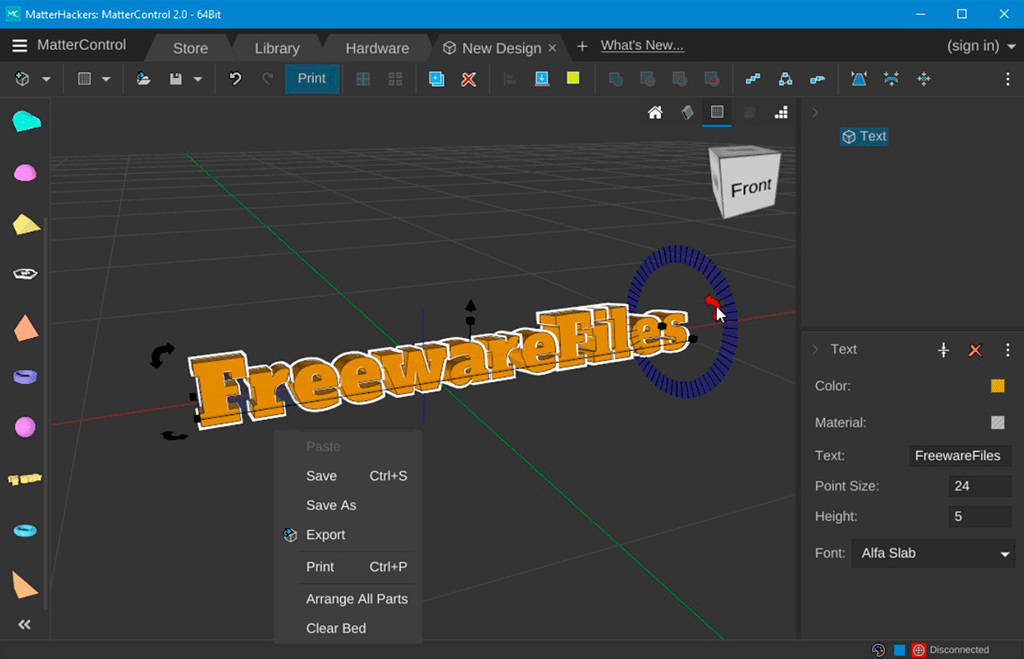Image resolution: width=1024 pixels, height=659 pixels.
Task: Select the Undo icon in the toolbar
Action: click(235, 78)
